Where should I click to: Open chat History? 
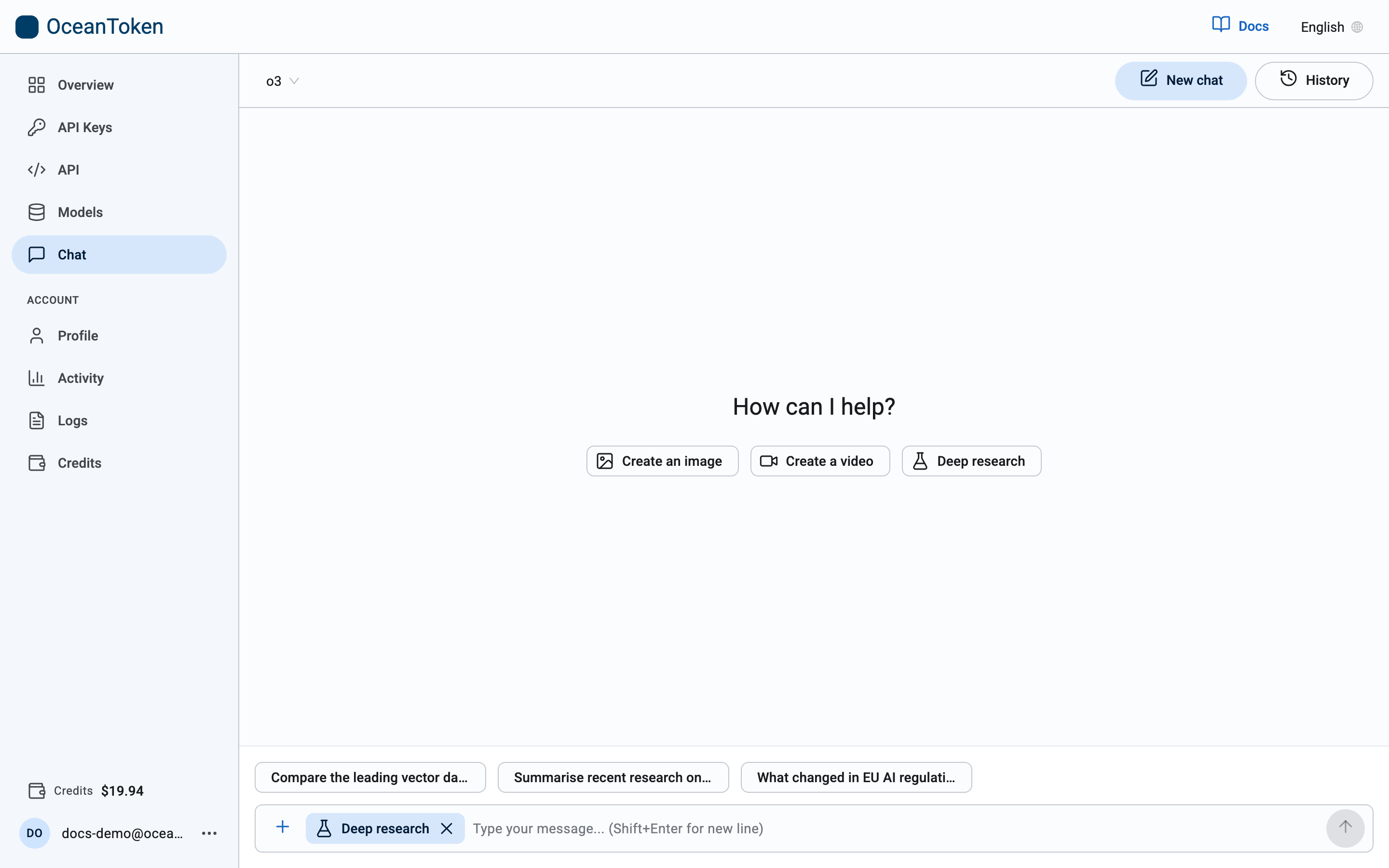tap(1314, 81)
